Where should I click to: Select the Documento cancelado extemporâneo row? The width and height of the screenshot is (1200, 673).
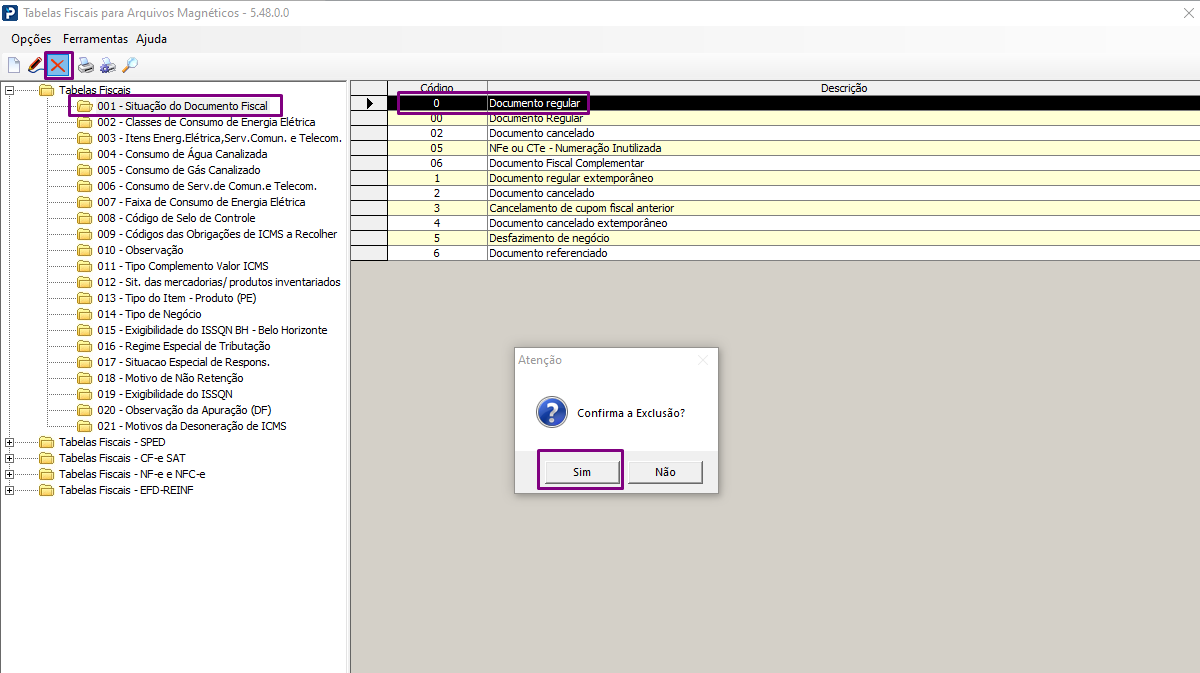click(x=775, y=223)
